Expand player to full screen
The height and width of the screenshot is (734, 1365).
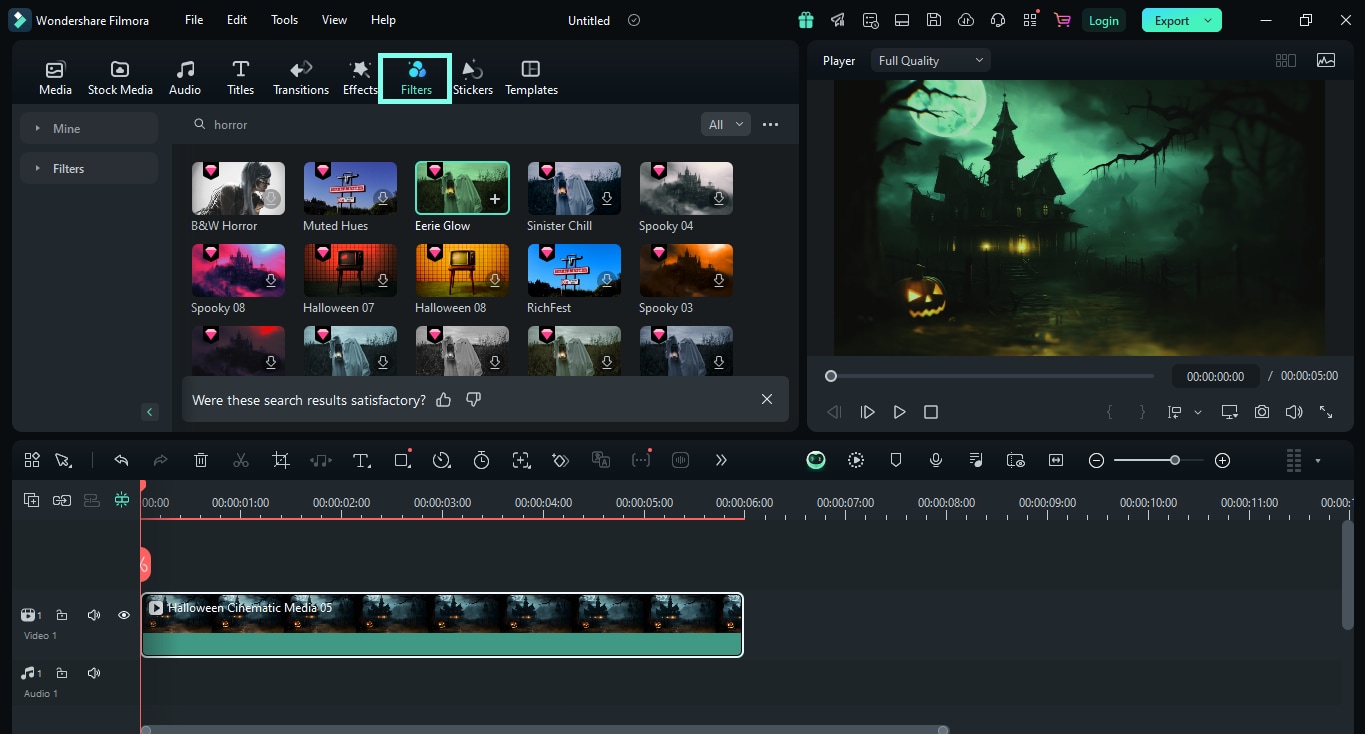(x=1326, y=412)
